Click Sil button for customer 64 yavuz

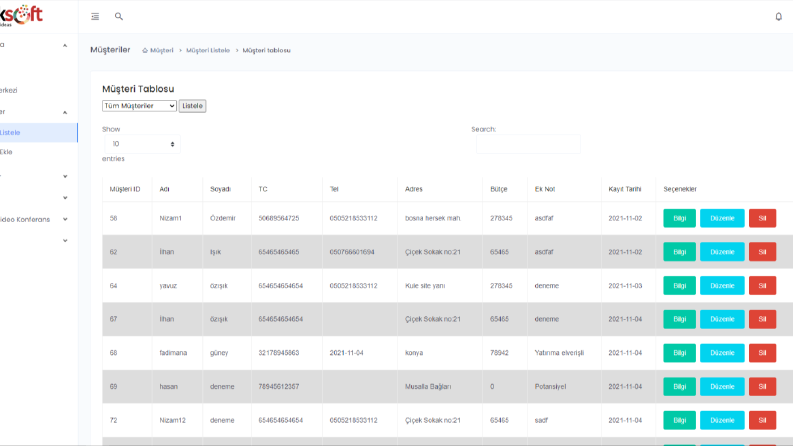(x=762, y=286)
